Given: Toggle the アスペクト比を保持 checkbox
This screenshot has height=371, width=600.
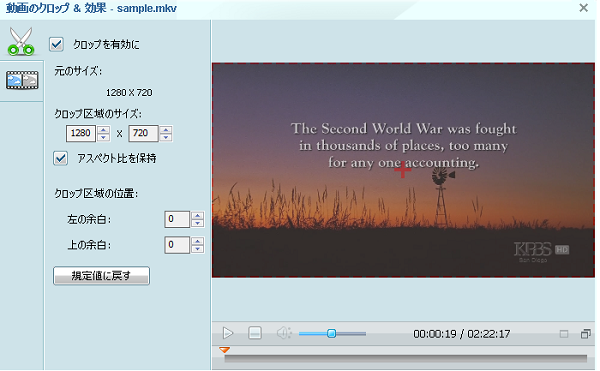Looking at the screenshot, I should [x=60, y=158].
